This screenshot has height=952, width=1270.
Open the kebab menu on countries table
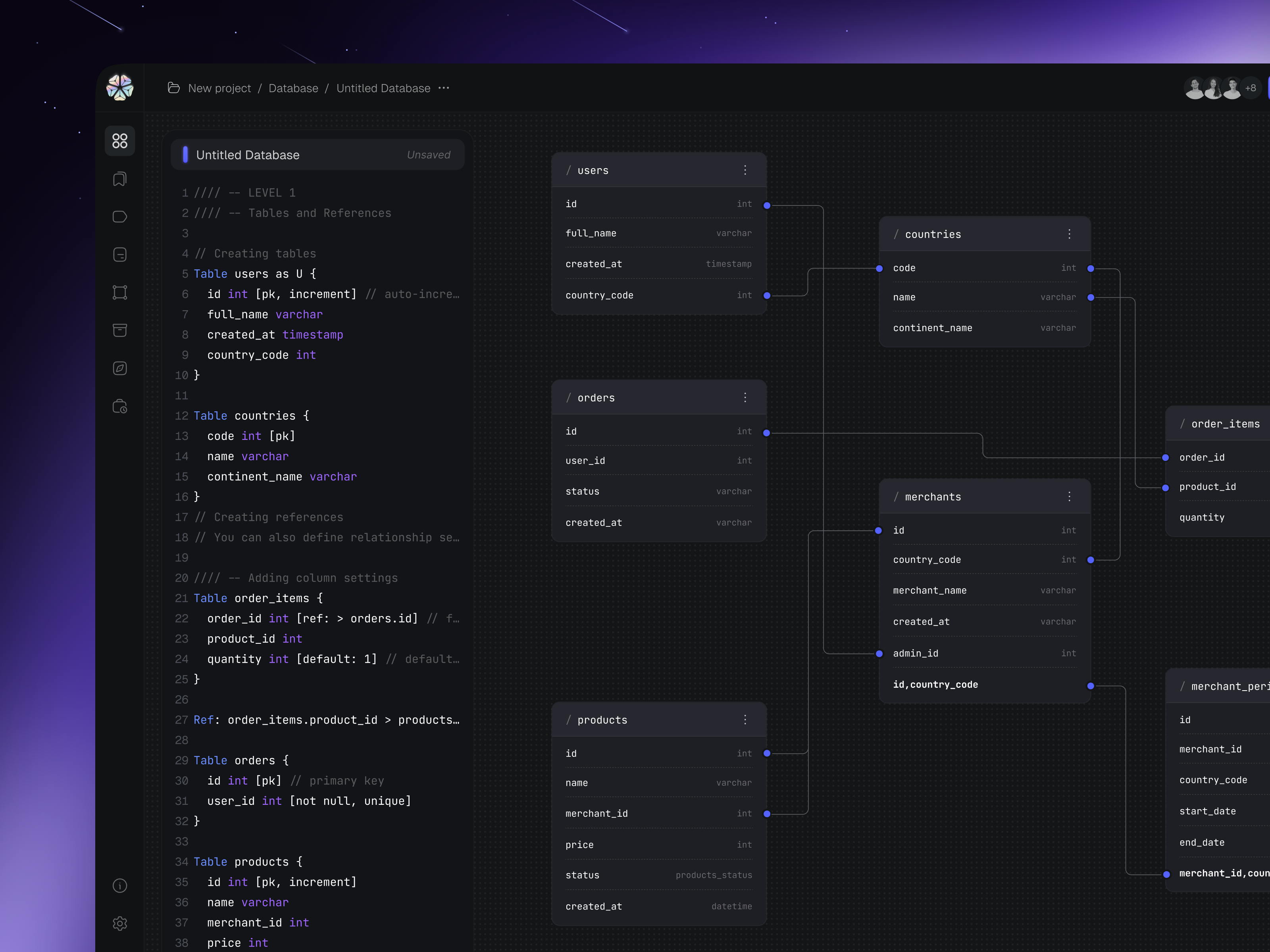coord(1069,234)
